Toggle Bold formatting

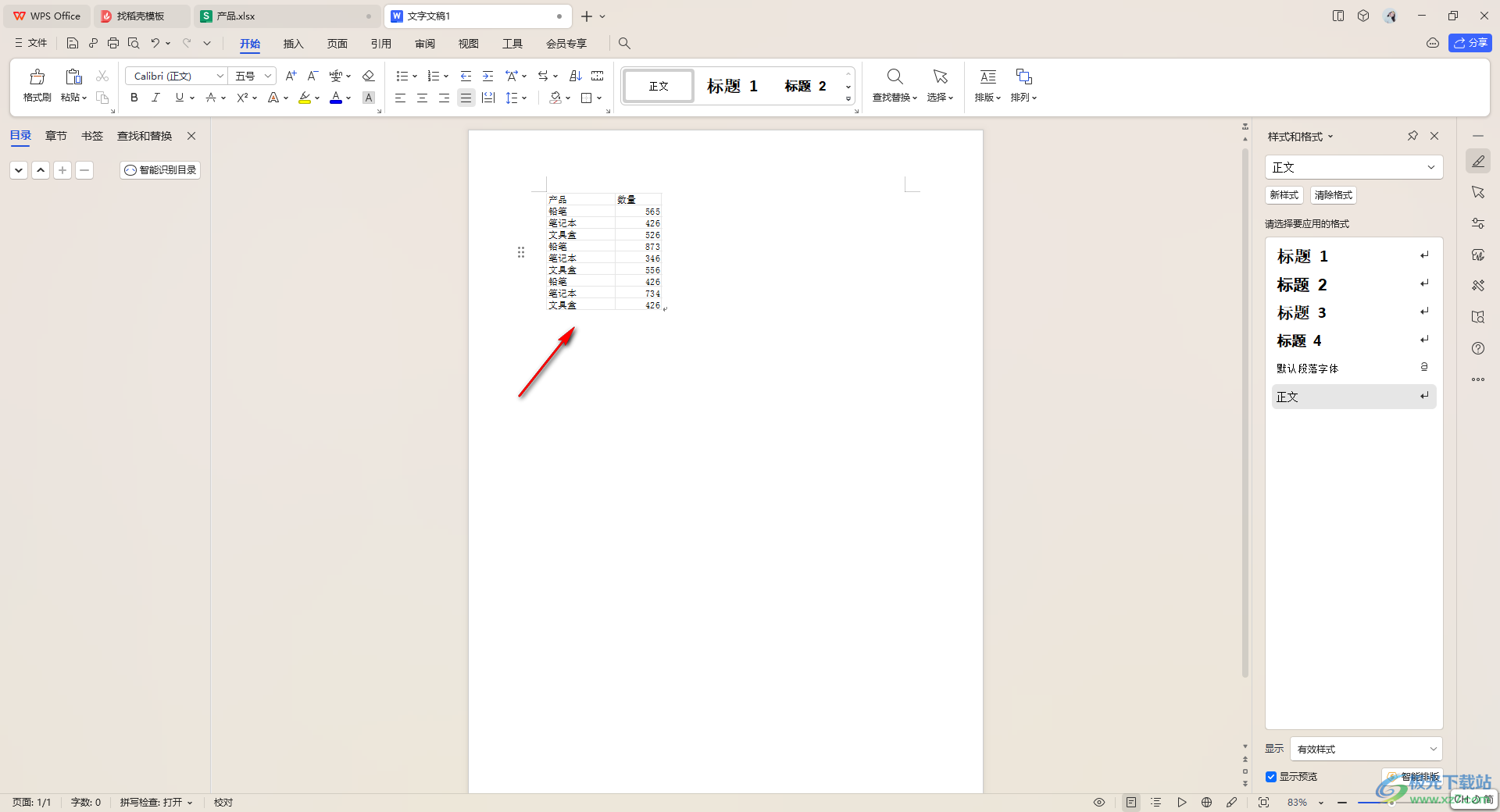tap(134, 98)
